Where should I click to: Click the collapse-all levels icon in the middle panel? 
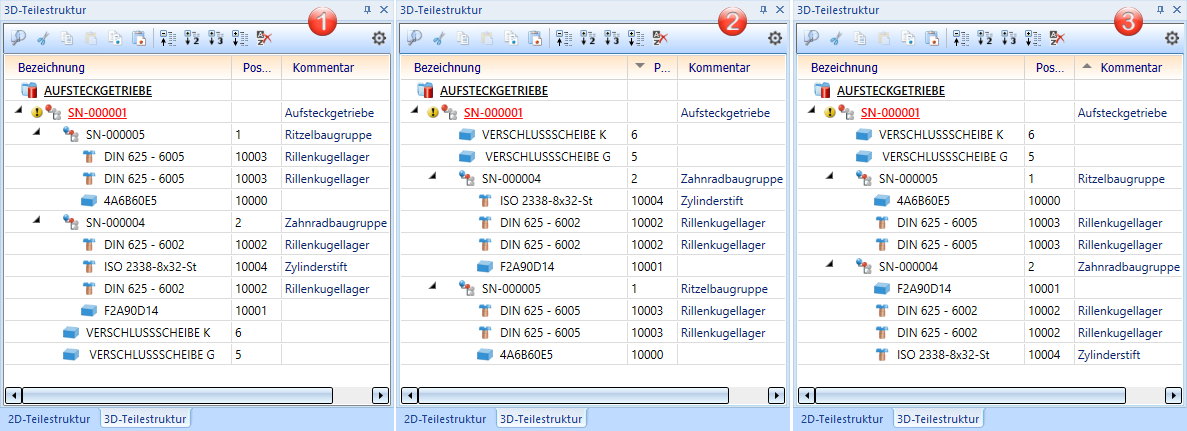click(564, 38)
